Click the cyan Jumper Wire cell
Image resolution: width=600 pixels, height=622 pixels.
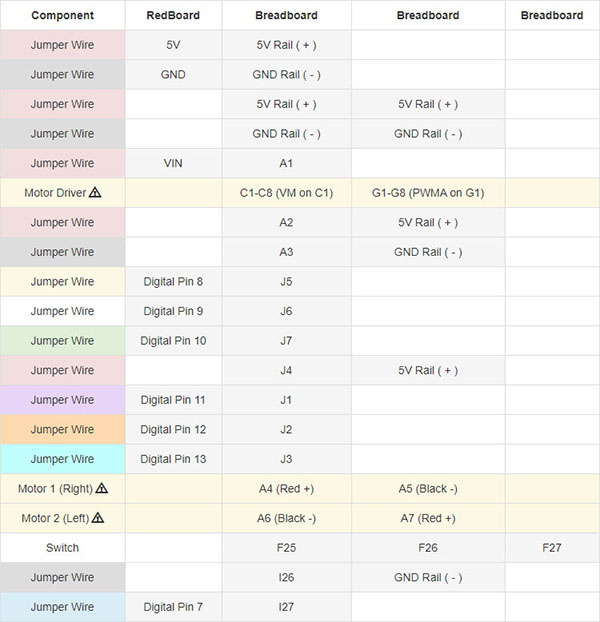click(63, 459)
